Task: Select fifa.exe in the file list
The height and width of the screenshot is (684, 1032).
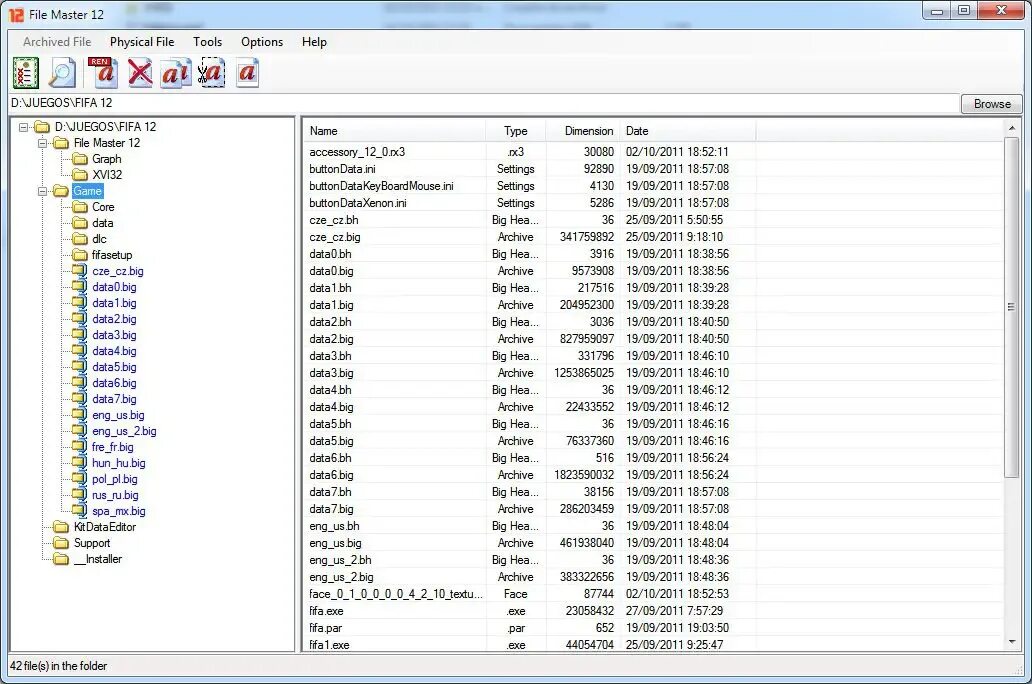Action: [x=326, y=611]
